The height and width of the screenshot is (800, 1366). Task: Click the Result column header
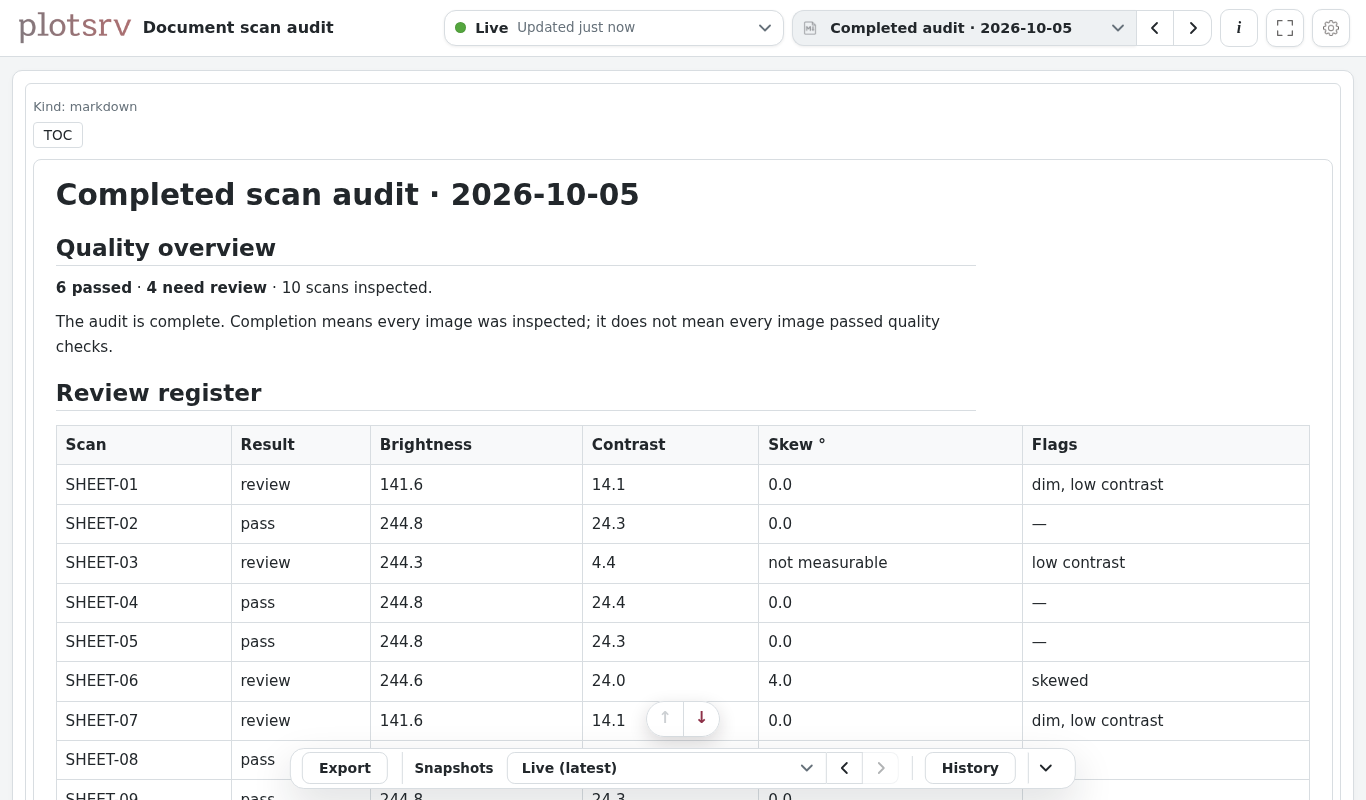301,445
